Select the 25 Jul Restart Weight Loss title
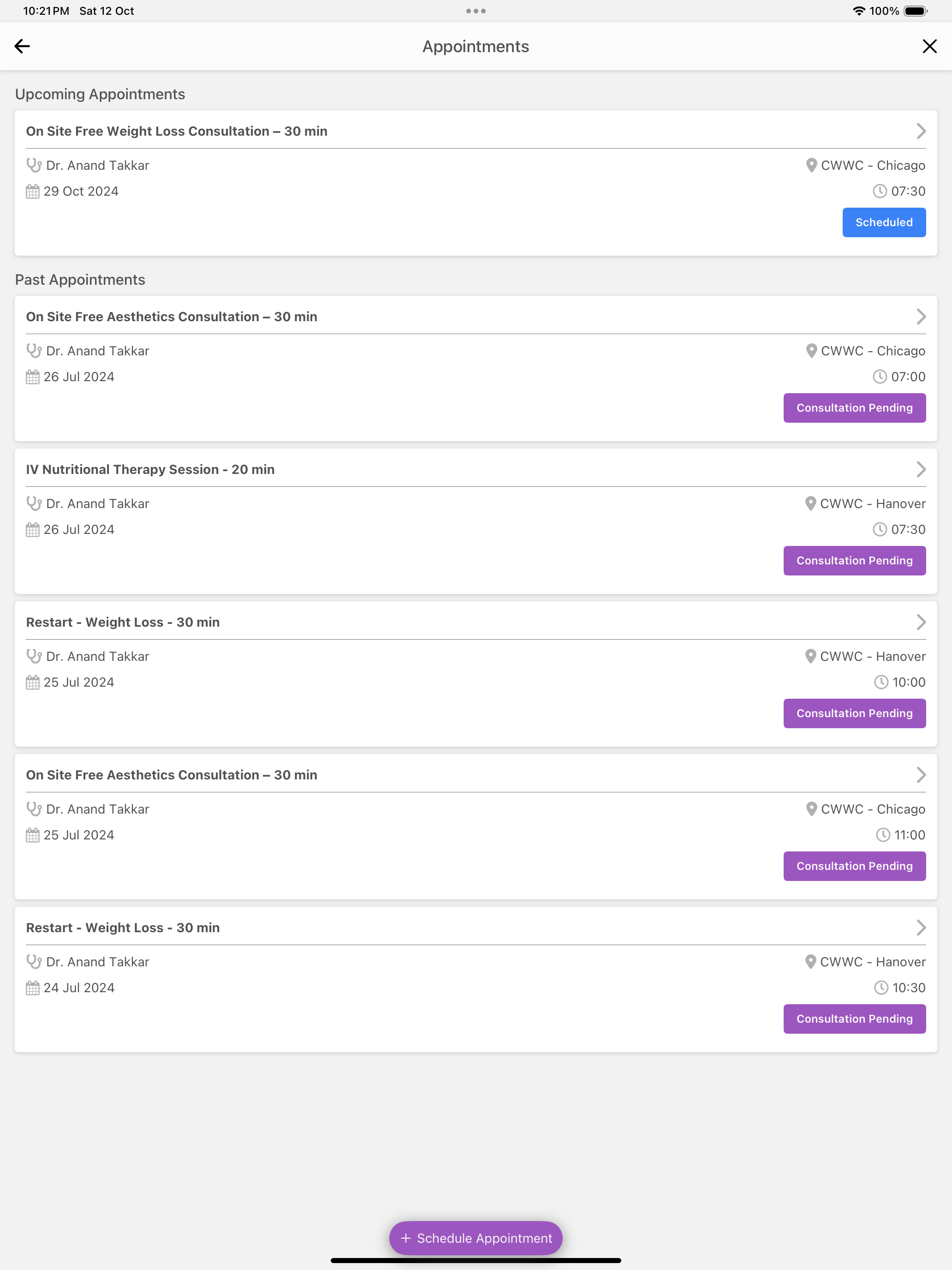The image size is (952, 1270). tap(123, 623)
